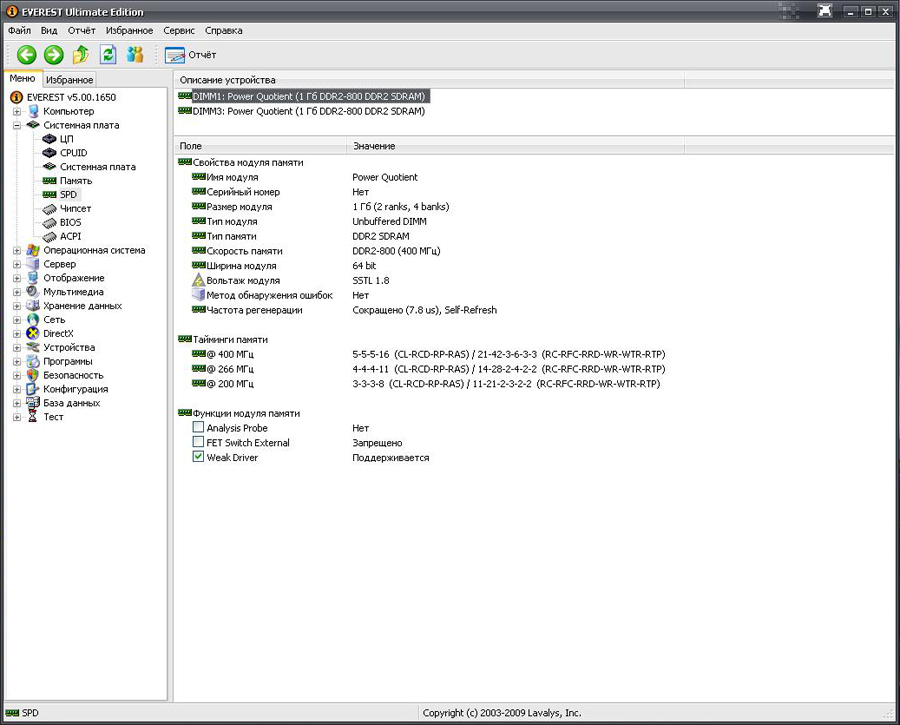900x725 pixels.
Task: Expand the Операционная система node
Action: tap(17, 250)
